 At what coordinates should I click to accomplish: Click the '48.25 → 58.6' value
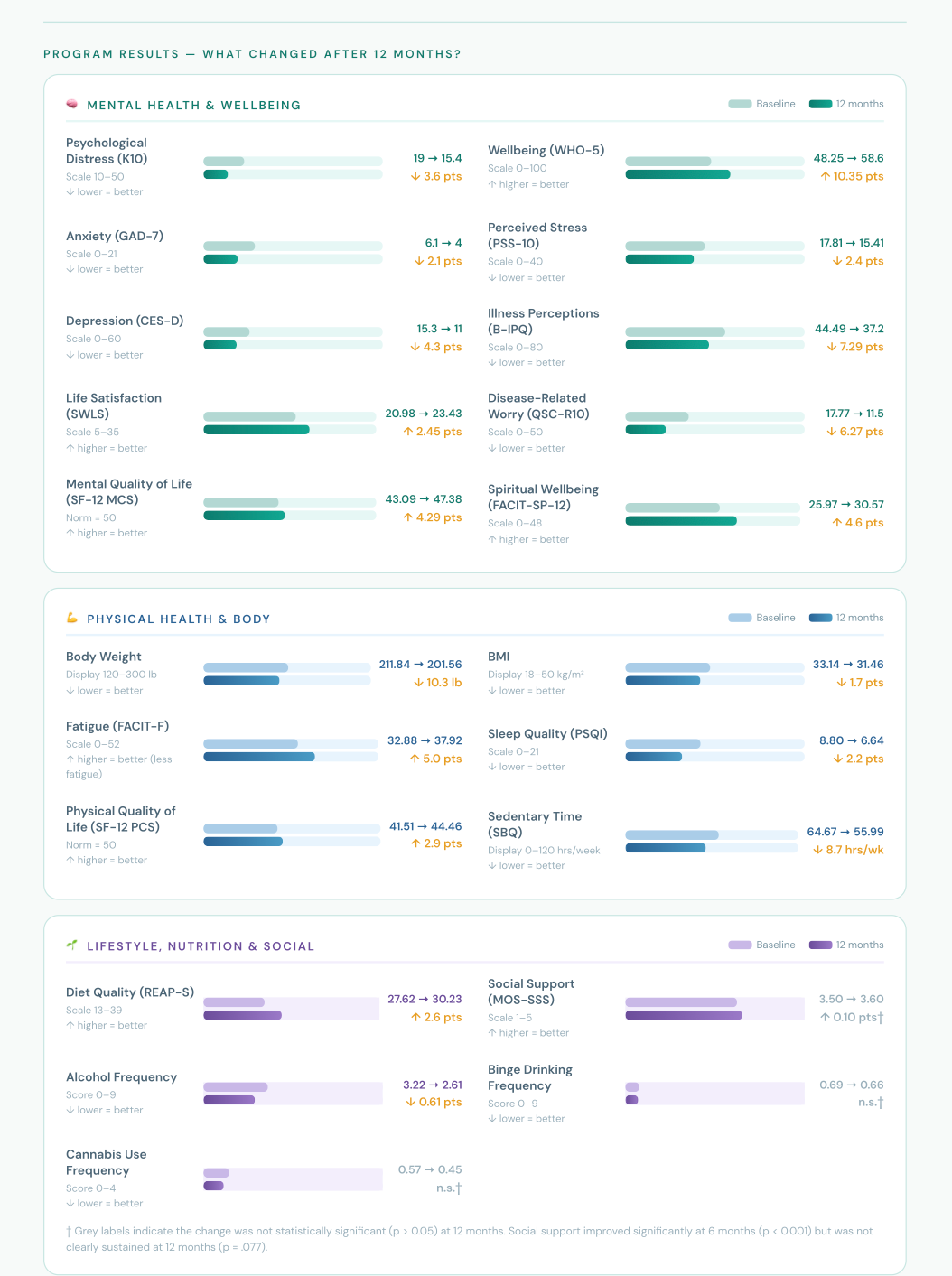point(849,158)
